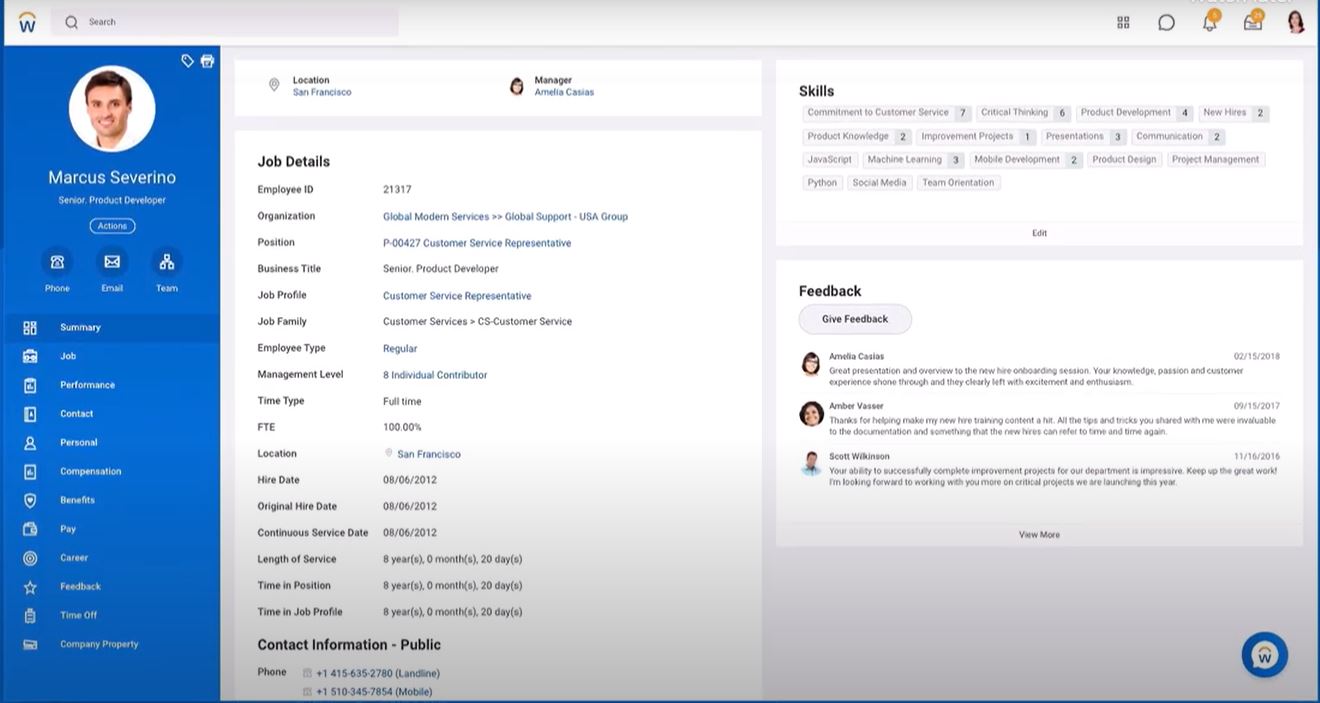Click the Summary grid icon
1320x703 pixels.
[30, 328]
